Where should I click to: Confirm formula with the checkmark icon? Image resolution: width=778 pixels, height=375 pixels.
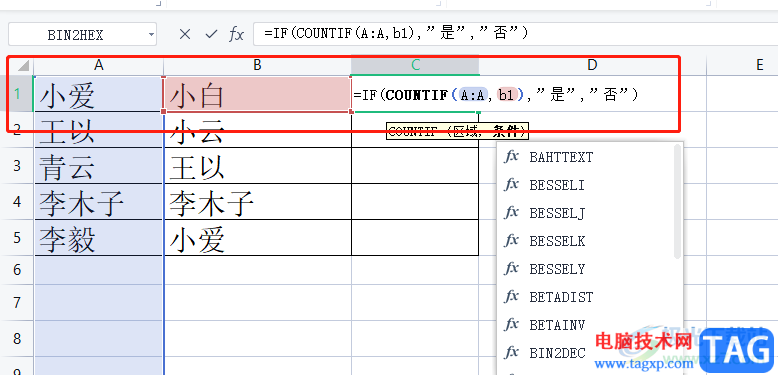click(211, 34)
